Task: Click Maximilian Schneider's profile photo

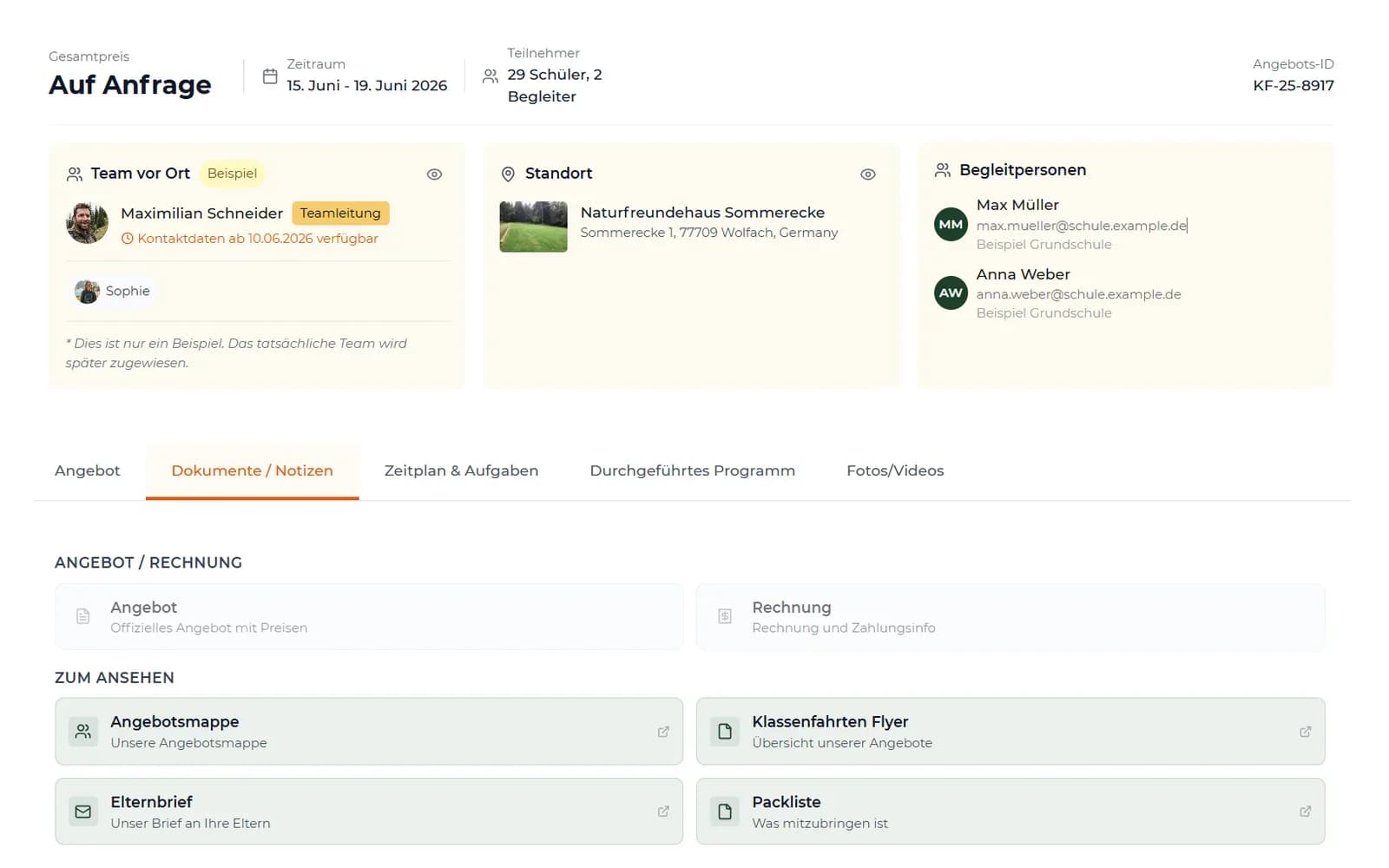Action: [x=87, y=223]
